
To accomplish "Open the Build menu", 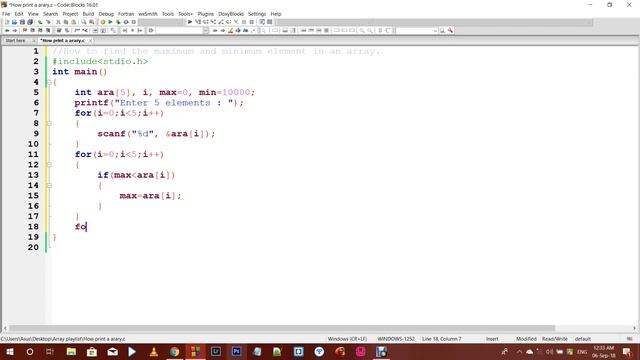I will (x=88, y=14).
